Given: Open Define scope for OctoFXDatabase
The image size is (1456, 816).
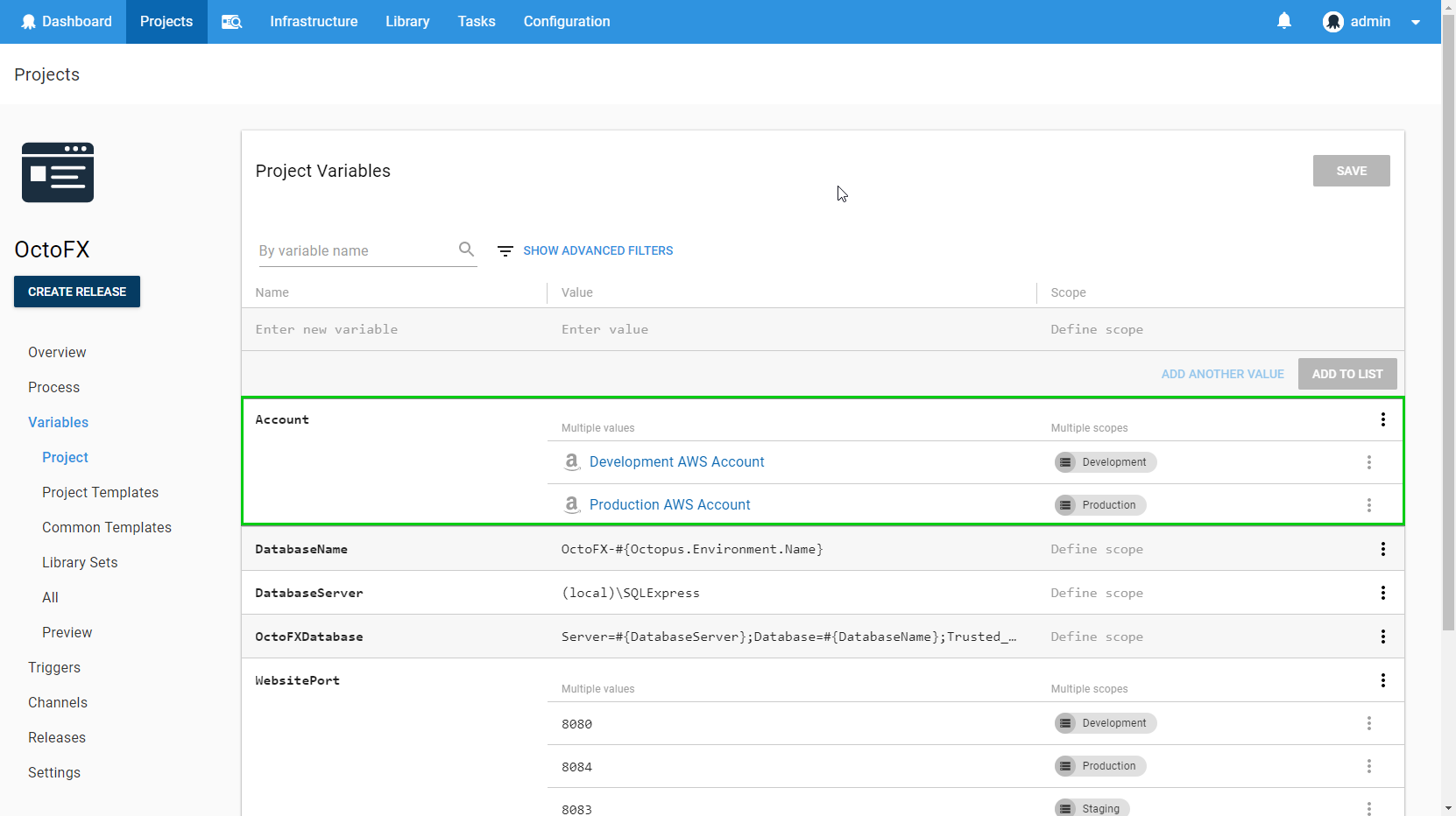Looking at the screenshot, I should point(1097,637).
